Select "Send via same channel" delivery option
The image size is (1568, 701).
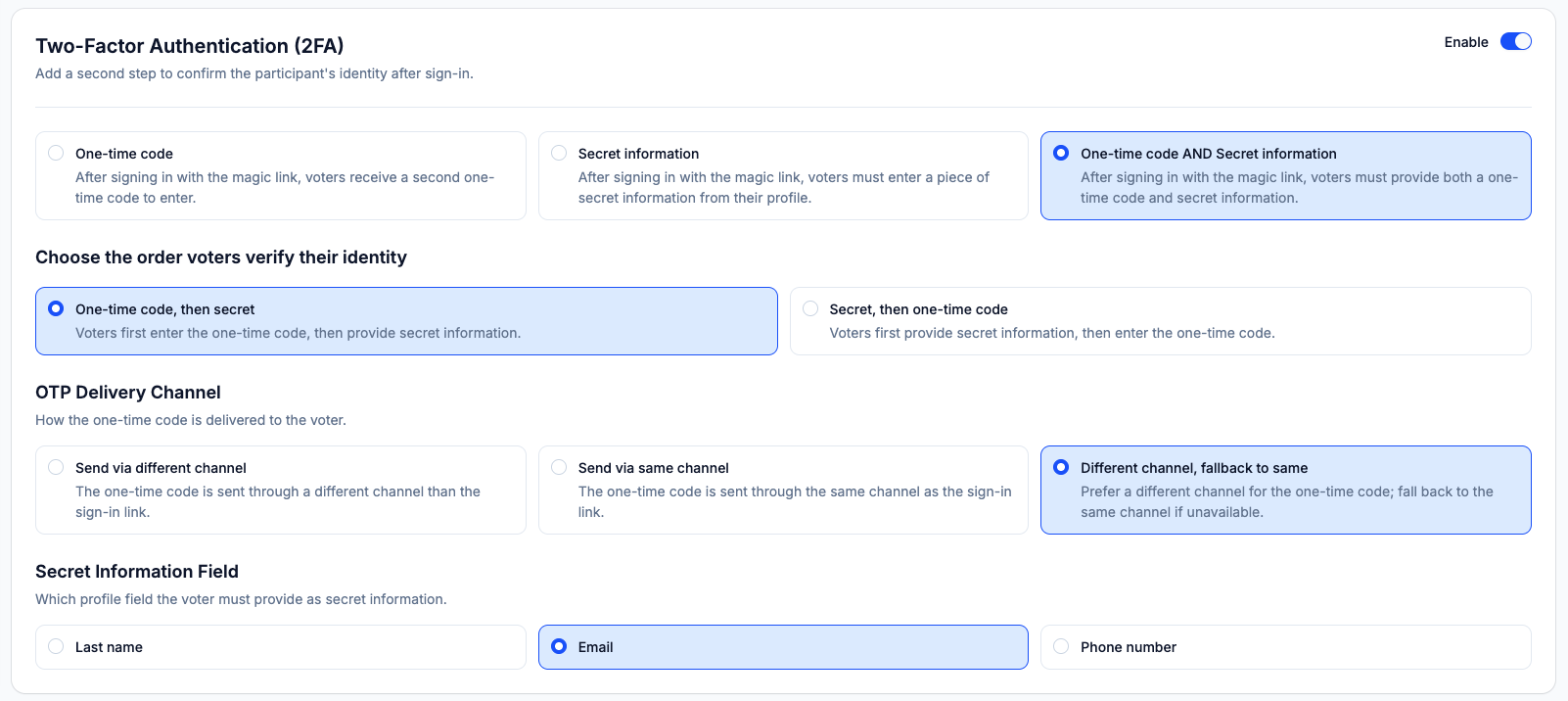[x=559, y=468]
